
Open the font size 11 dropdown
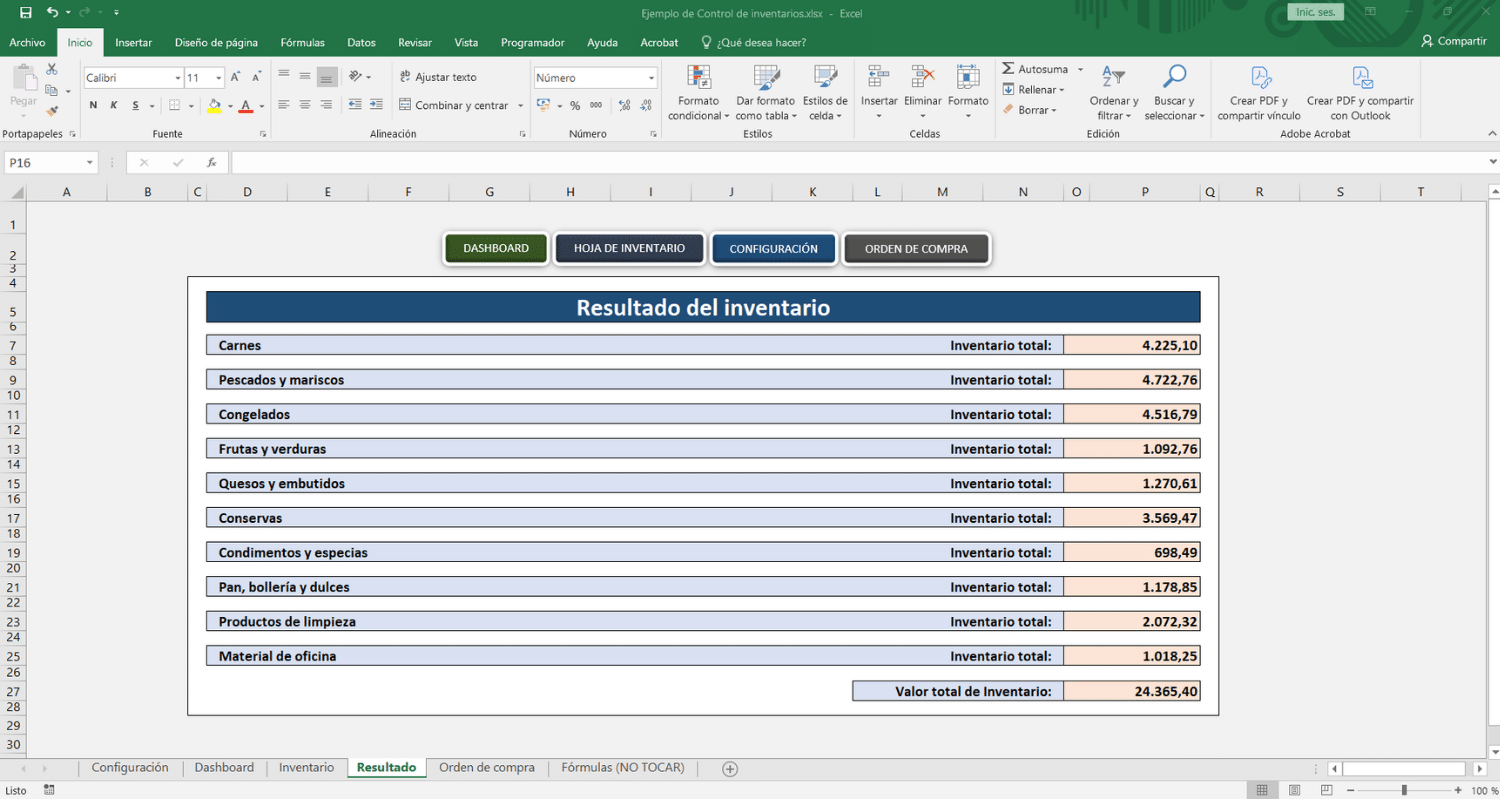[219, 77]
